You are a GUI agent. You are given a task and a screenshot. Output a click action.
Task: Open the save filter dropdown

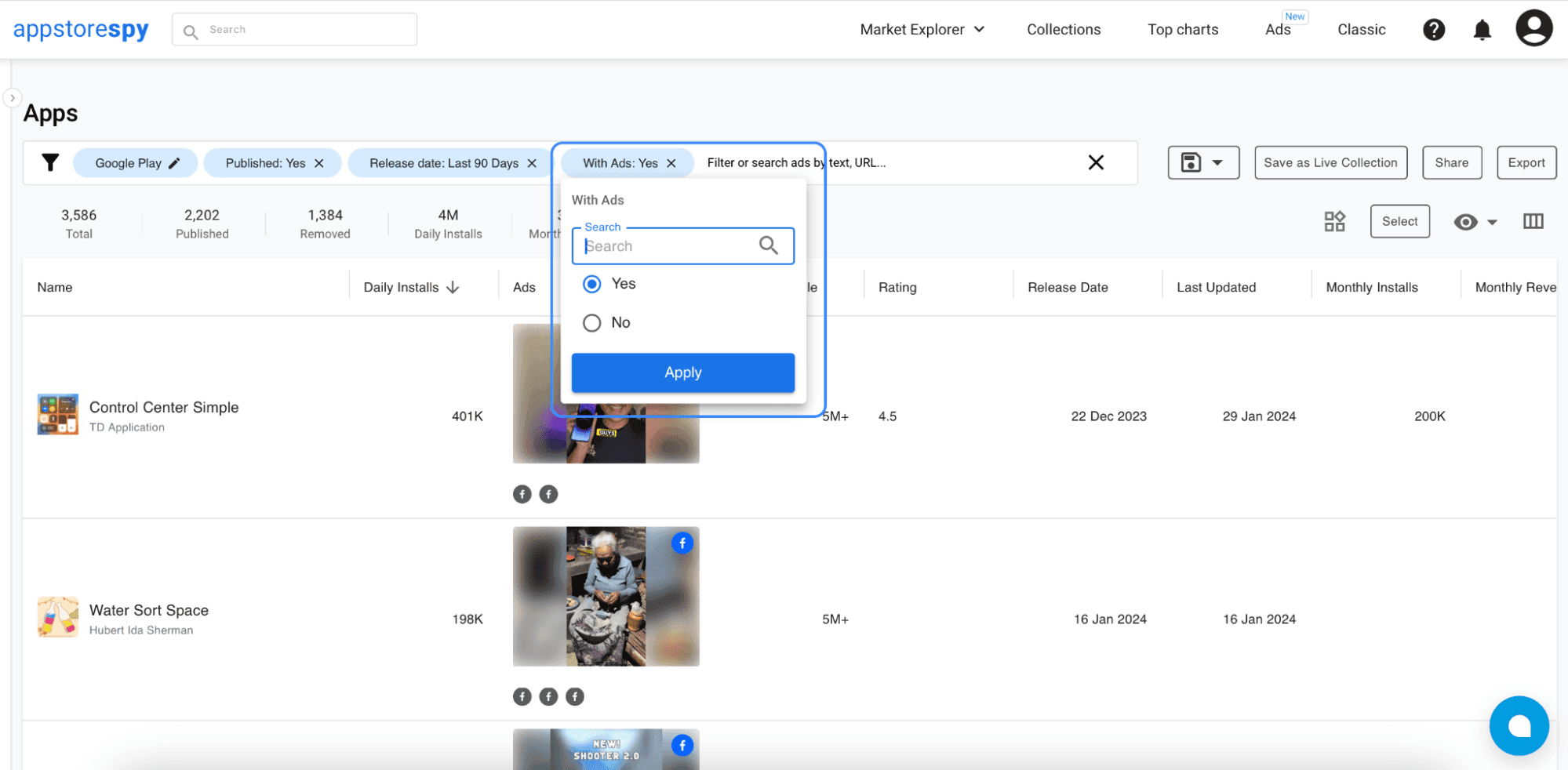tap(1202, 163)
